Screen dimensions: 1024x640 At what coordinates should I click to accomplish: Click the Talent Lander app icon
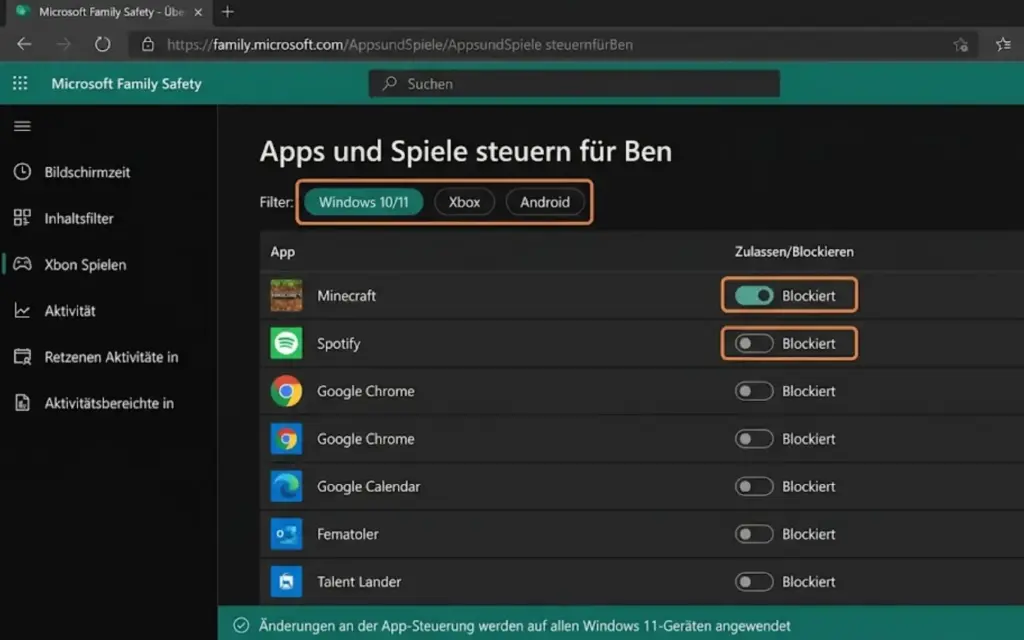pos(286,581)
